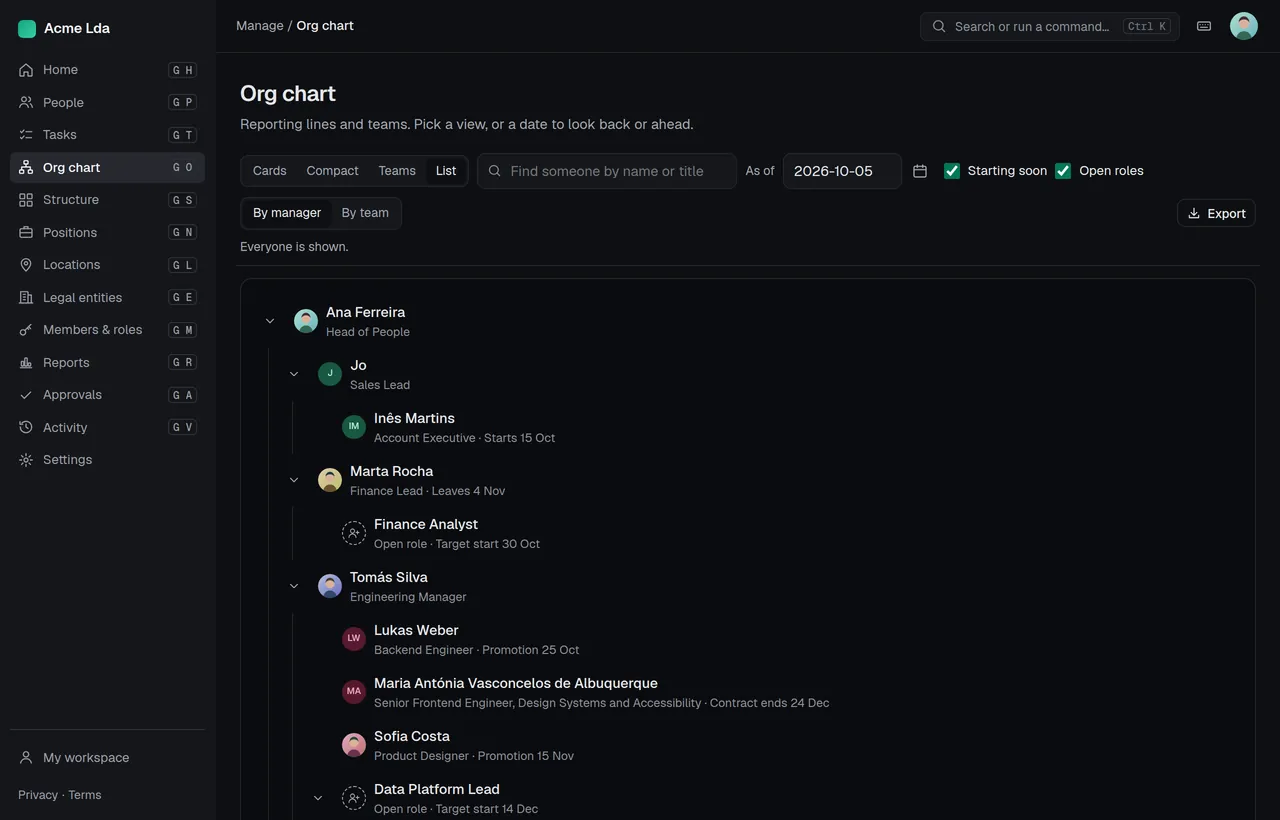Select the List view tab

446,171
